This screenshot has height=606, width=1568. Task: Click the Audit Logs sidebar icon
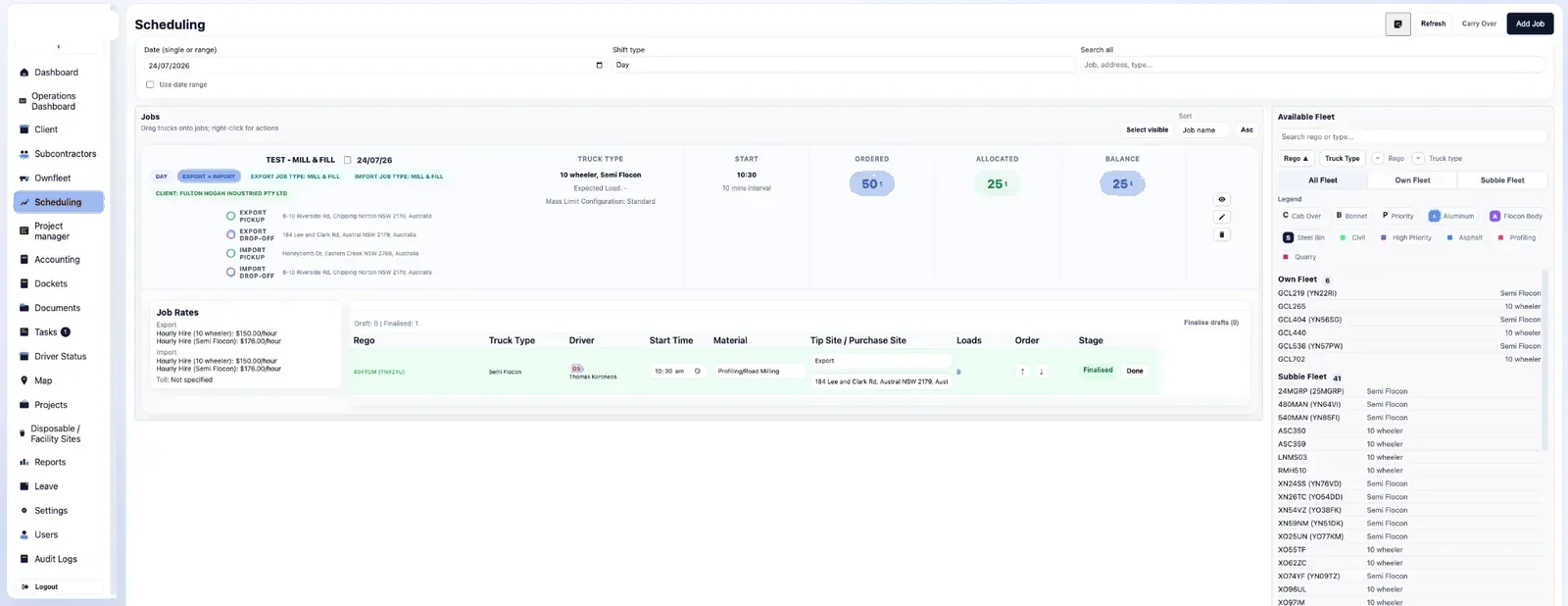click(x=24, y=559)
